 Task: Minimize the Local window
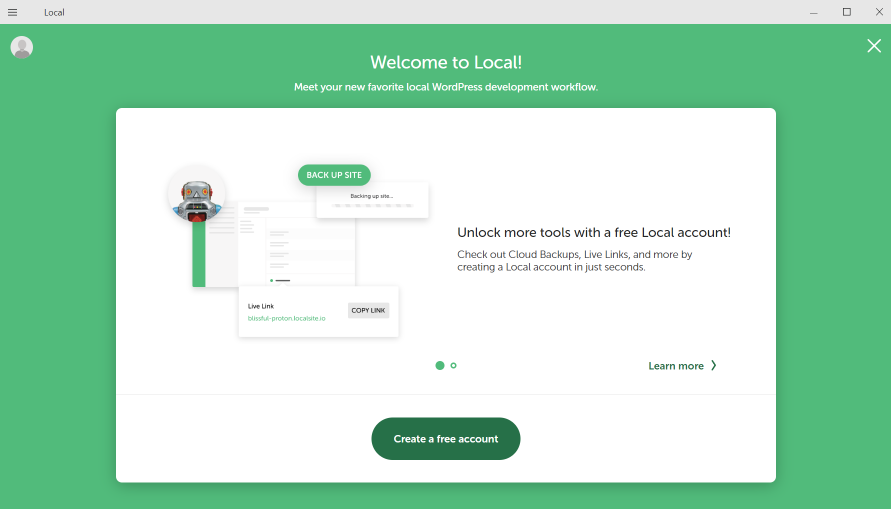(814, 12)
